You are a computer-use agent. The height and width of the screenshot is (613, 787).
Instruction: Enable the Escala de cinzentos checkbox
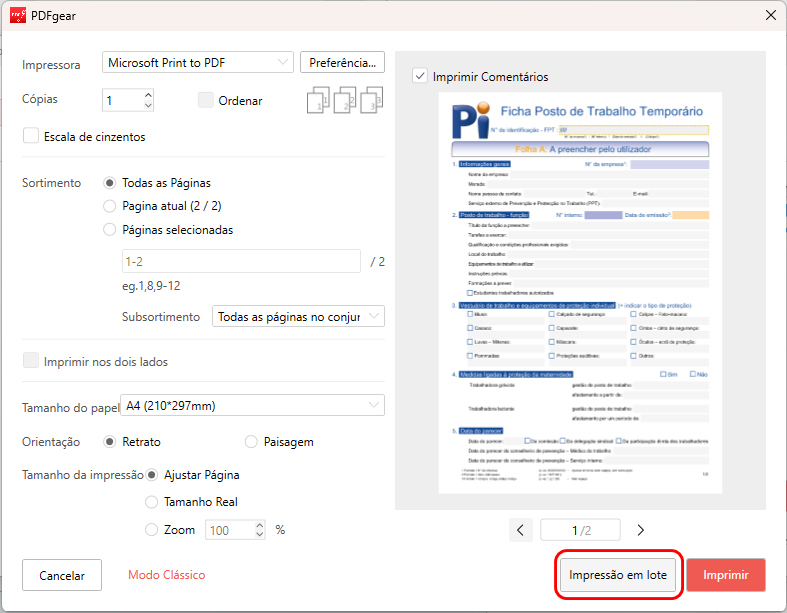(31, 136)
